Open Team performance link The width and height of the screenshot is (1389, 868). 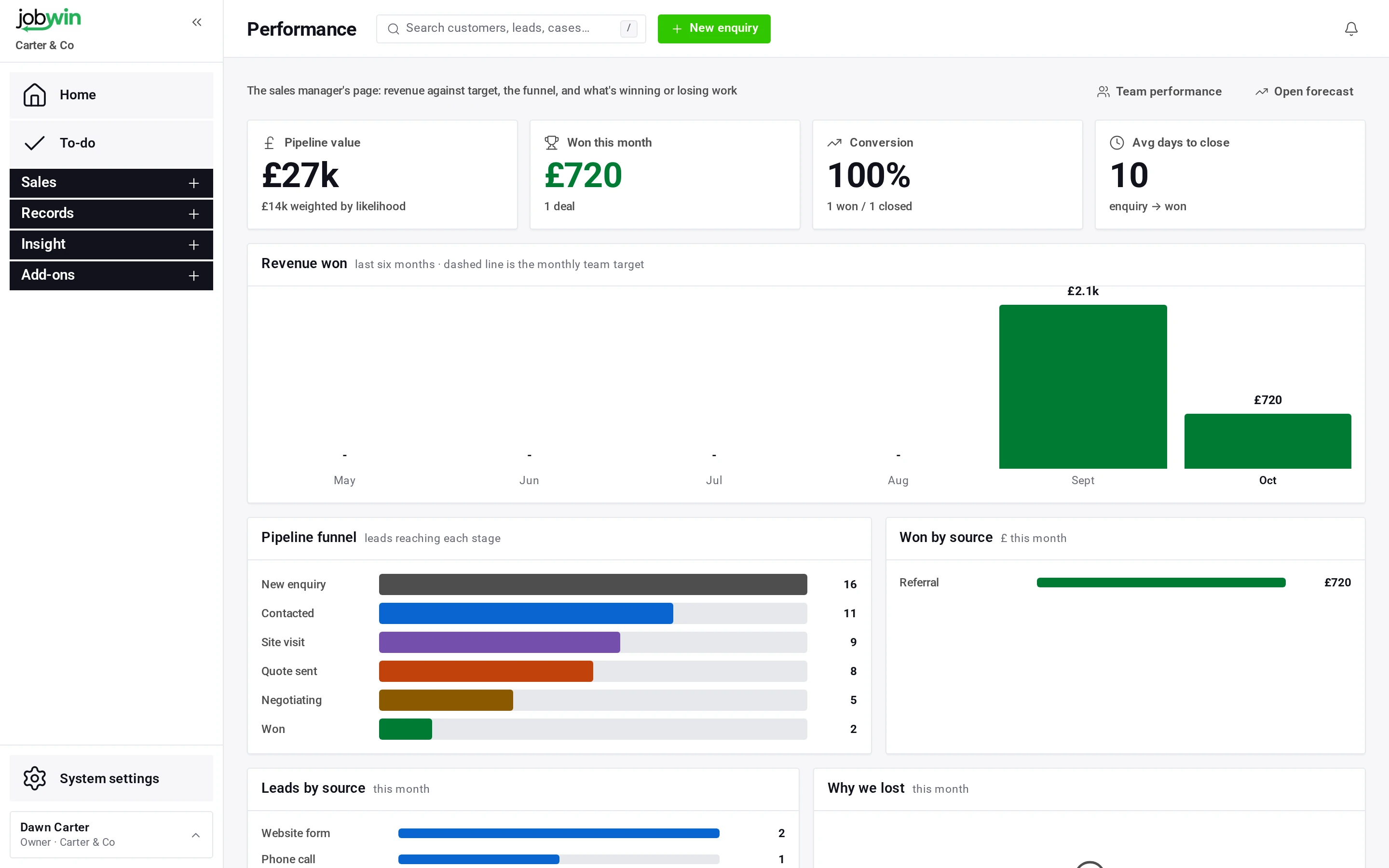pos(1159,92)
